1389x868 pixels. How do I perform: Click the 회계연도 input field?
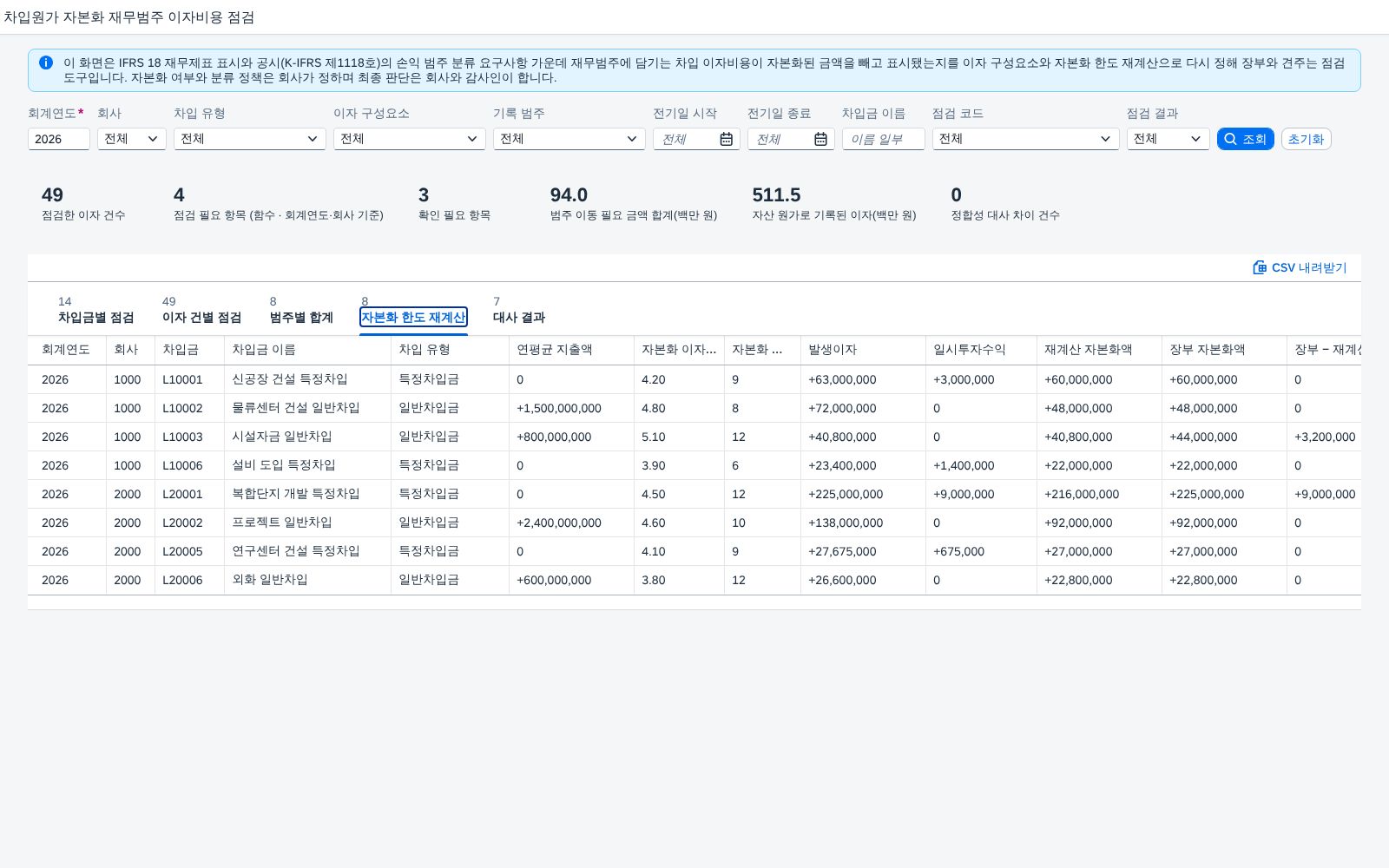coord(59,139)
